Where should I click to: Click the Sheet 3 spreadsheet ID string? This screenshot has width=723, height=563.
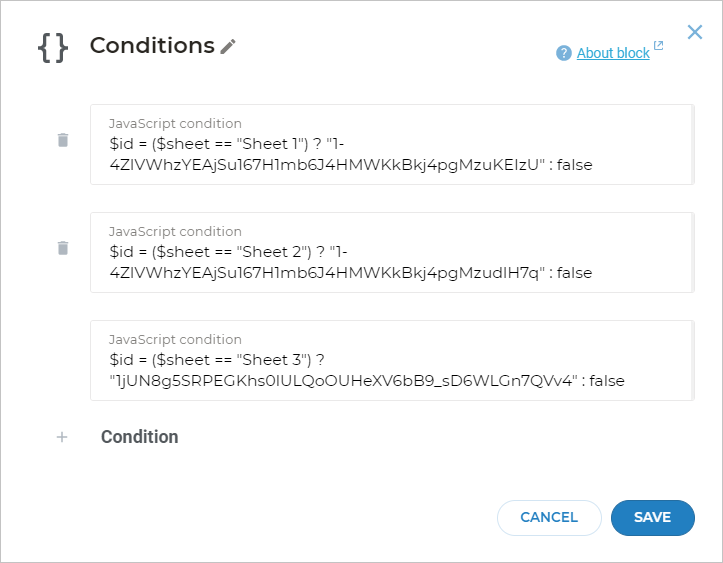[338, 381]
